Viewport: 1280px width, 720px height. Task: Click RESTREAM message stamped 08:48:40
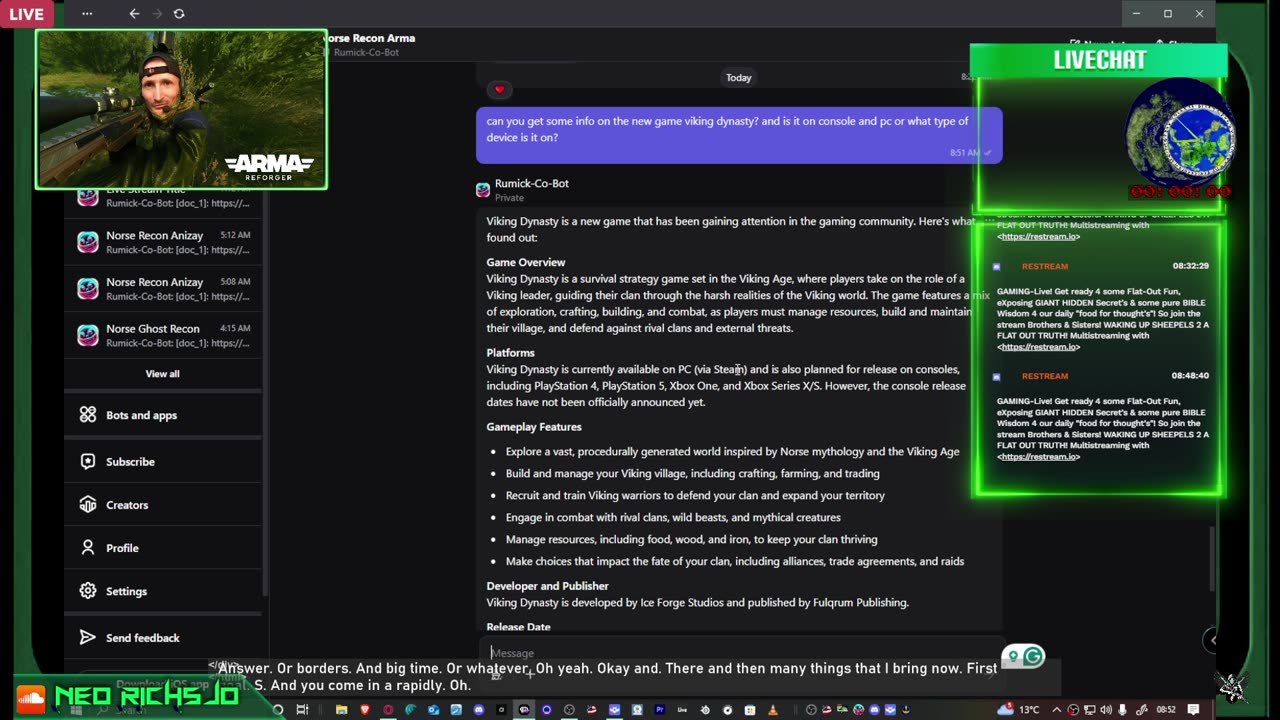[1100, 416]
